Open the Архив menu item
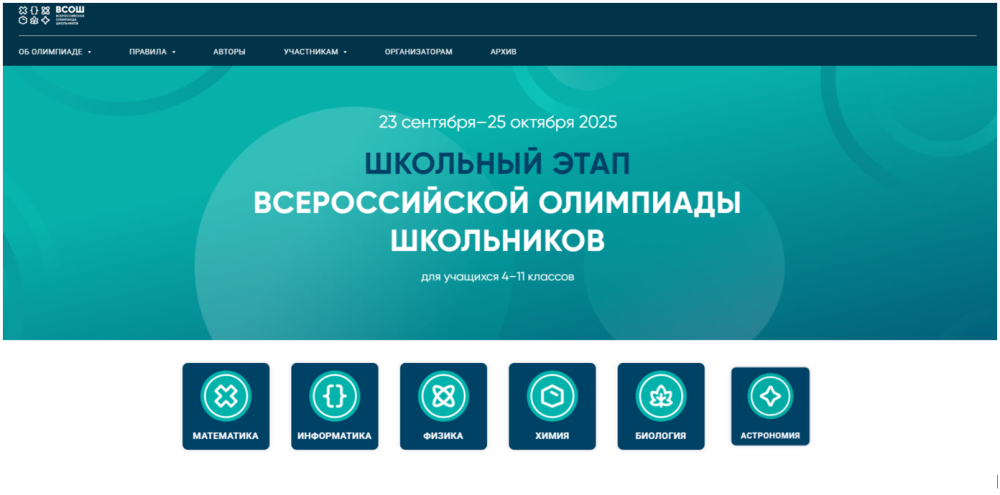This screenshot has height=495, width=1000. click(503, 52)
